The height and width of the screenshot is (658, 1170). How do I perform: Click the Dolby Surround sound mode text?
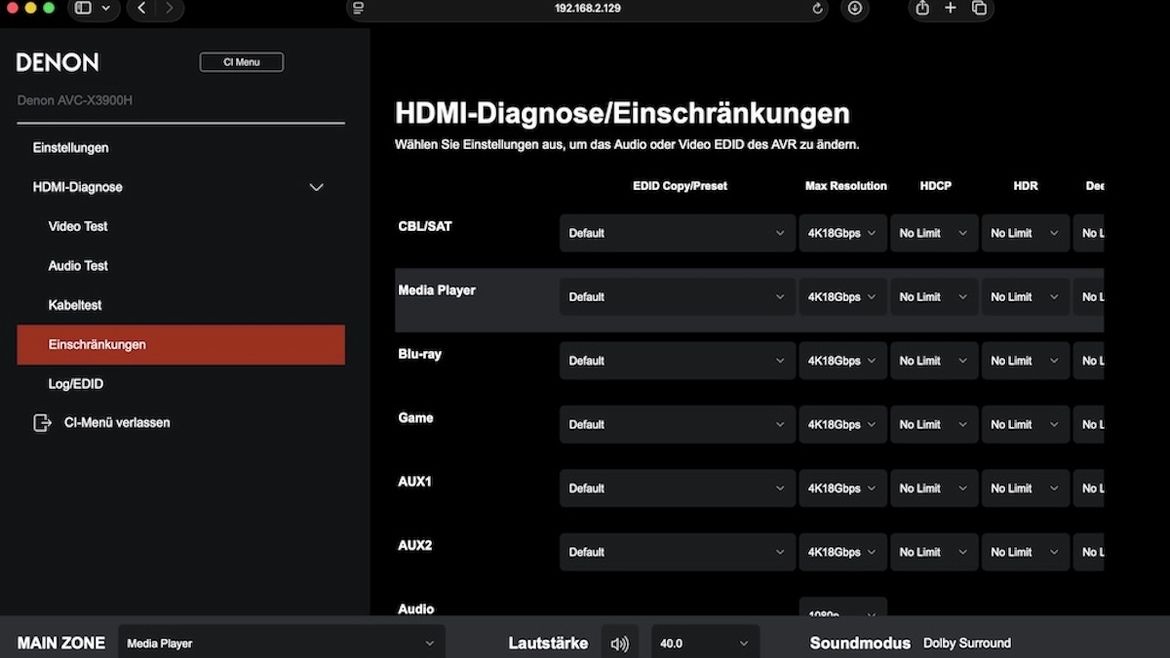[967, 643]
